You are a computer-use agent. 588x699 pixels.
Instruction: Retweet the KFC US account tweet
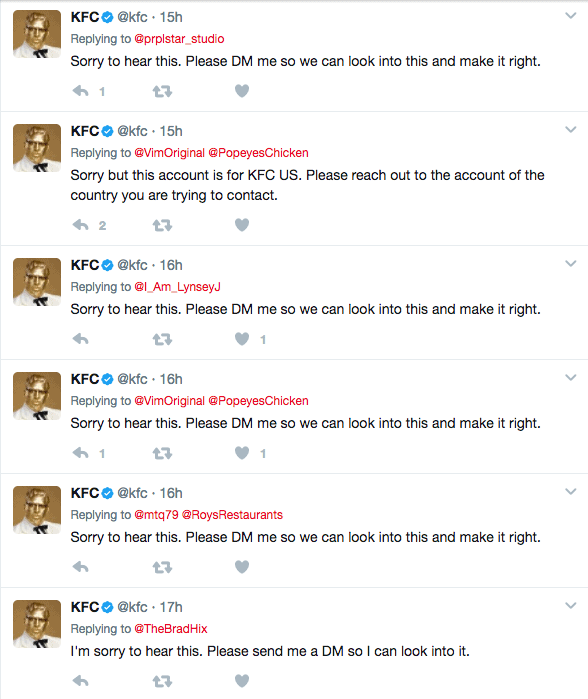coord(162,226)
